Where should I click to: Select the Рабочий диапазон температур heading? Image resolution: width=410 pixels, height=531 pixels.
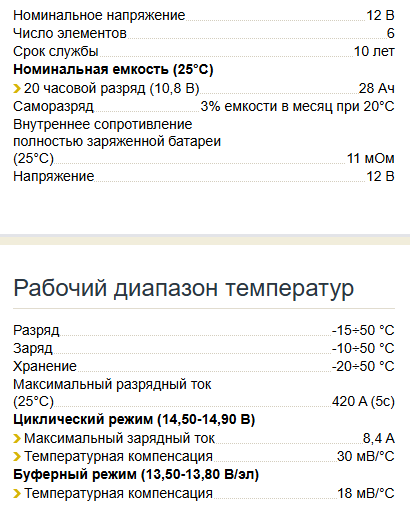[x=184, y=289]
